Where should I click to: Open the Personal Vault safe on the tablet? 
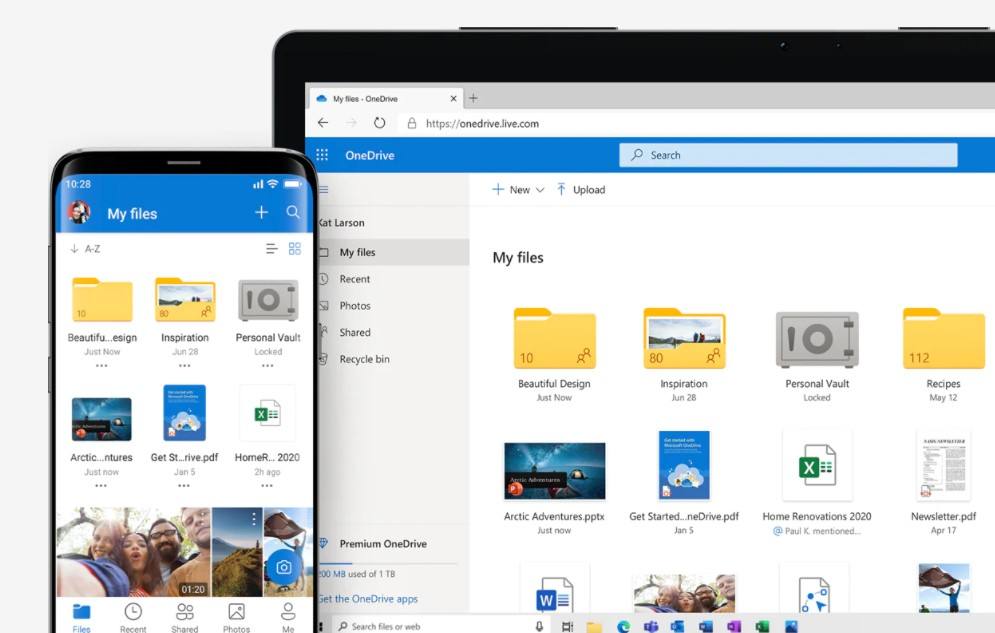click(817, 340)
